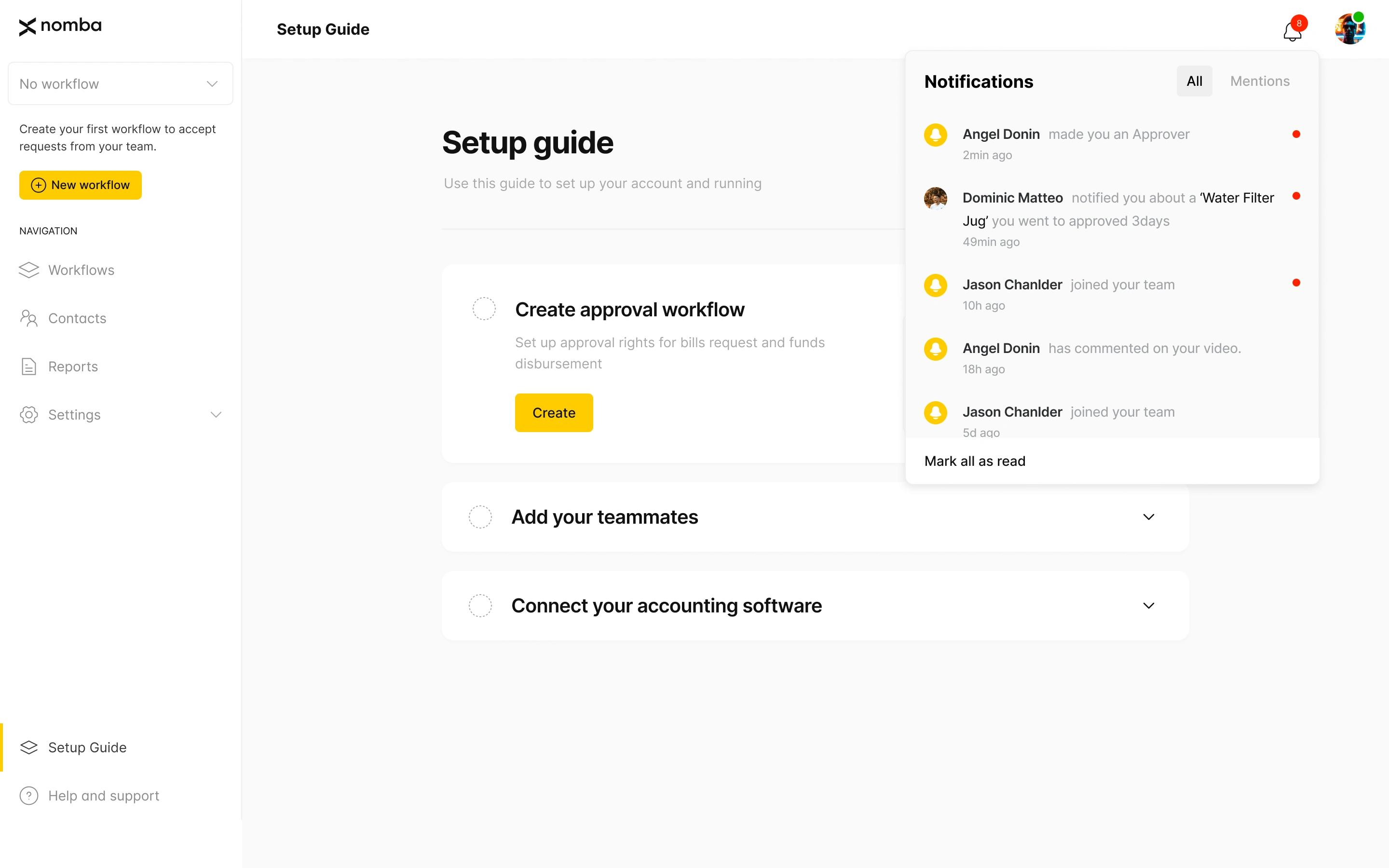Open the Workflows section in the sidebar
The image size is (1389, 868).
[x=81, y=270]
